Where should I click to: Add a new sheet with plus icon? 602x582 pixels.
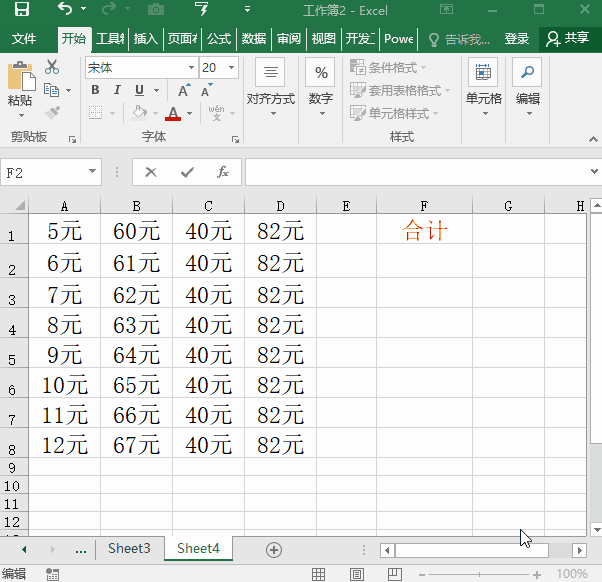[274, 549]
